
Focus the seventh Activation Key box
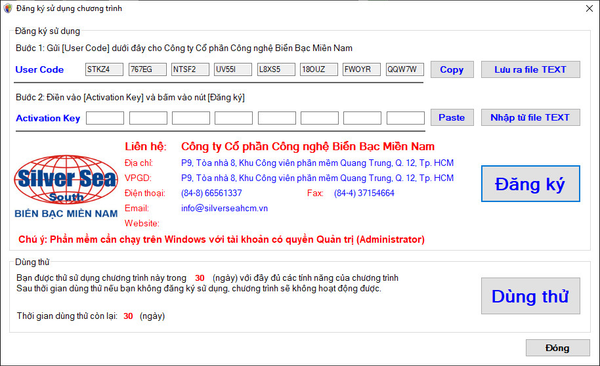pos(362,118)
